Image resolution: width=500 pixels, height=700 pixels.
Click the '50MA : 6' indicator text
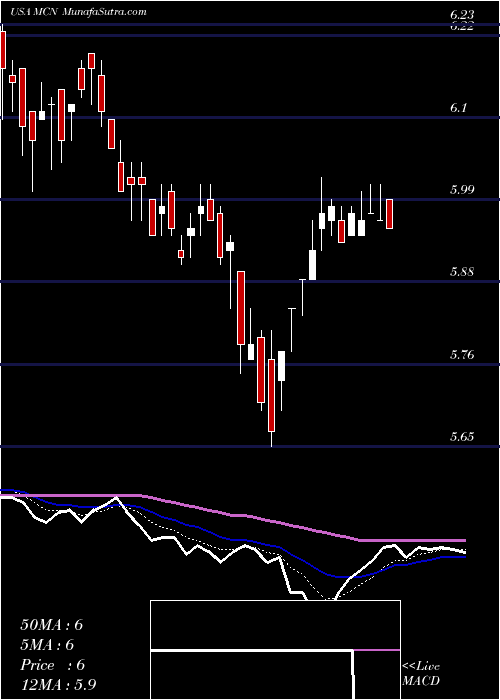click(51, 625)
